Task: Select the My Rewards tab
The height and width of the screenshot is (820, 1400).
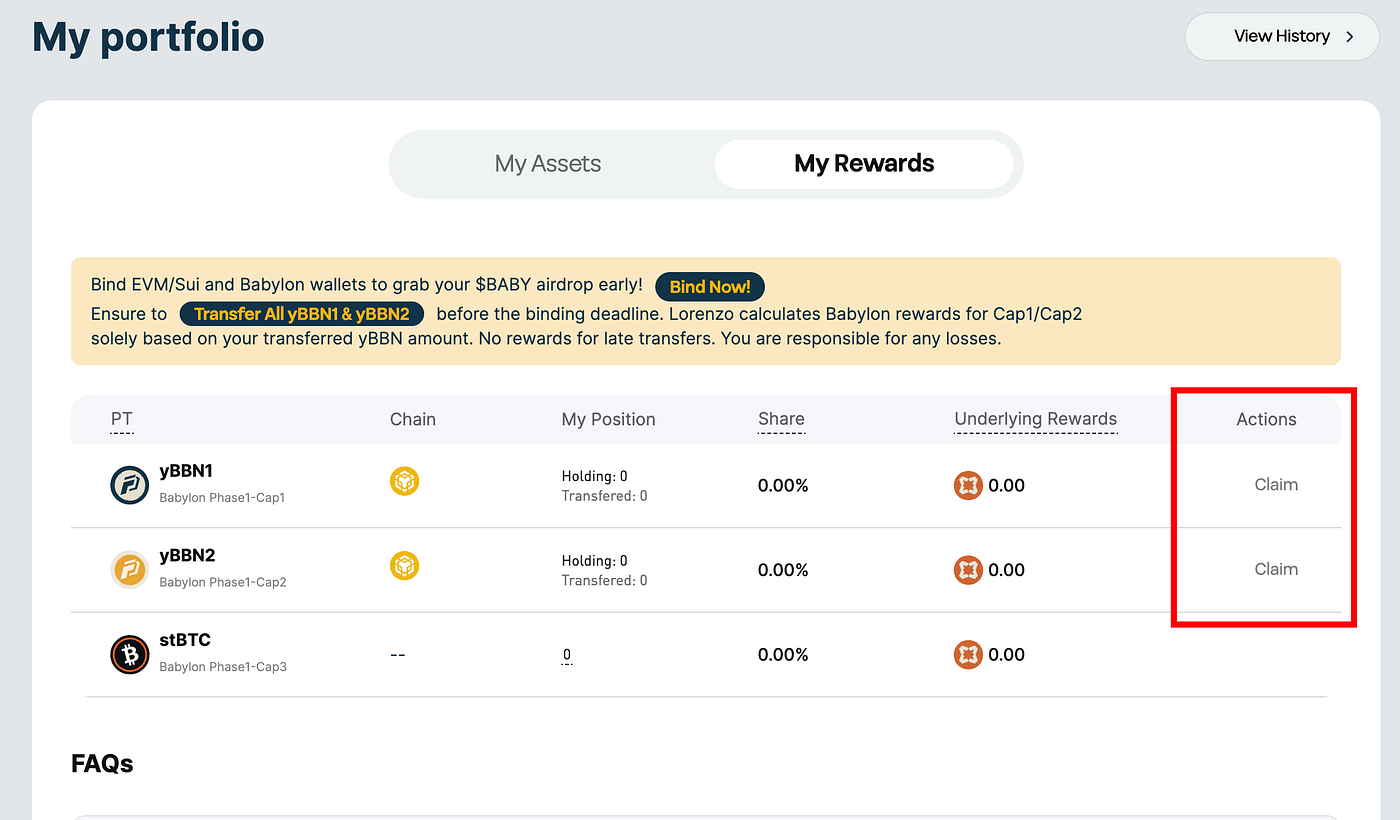Action: tap(864, 164)
